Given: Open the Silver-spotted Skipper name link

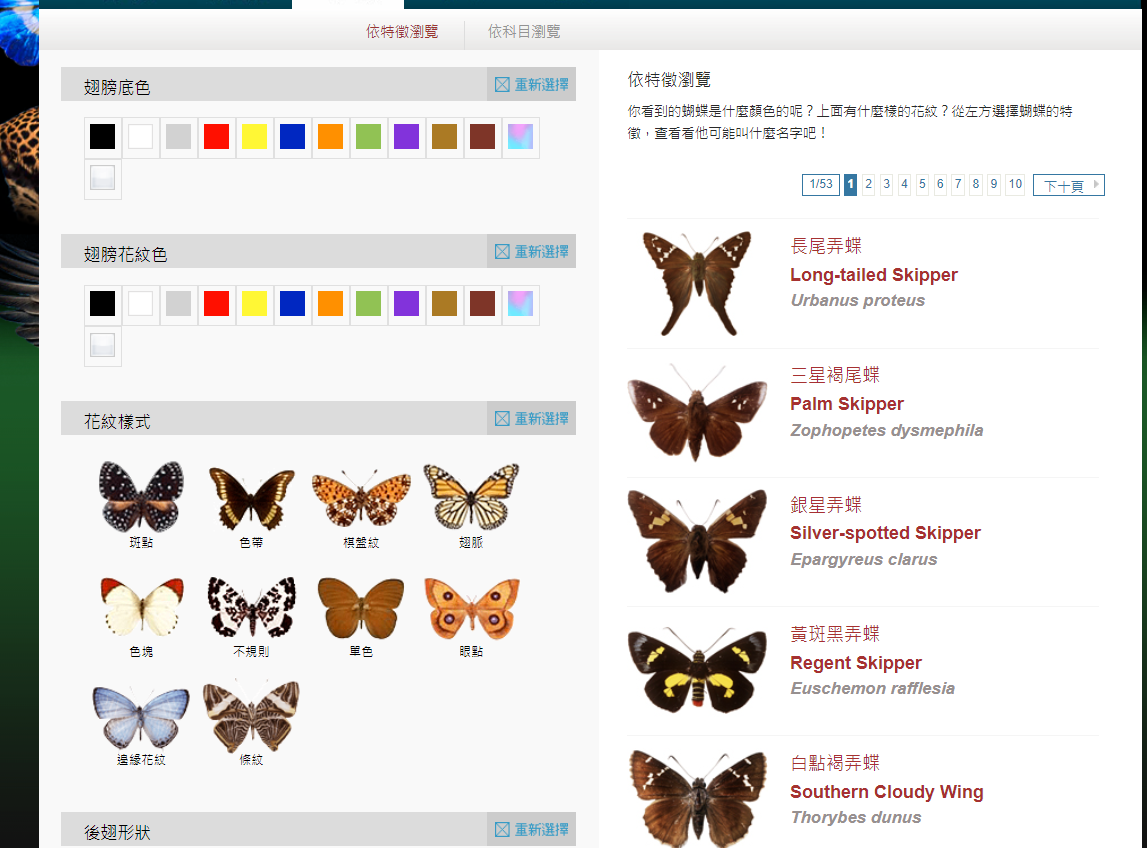Looking at the screenshot, I should 885,533.
